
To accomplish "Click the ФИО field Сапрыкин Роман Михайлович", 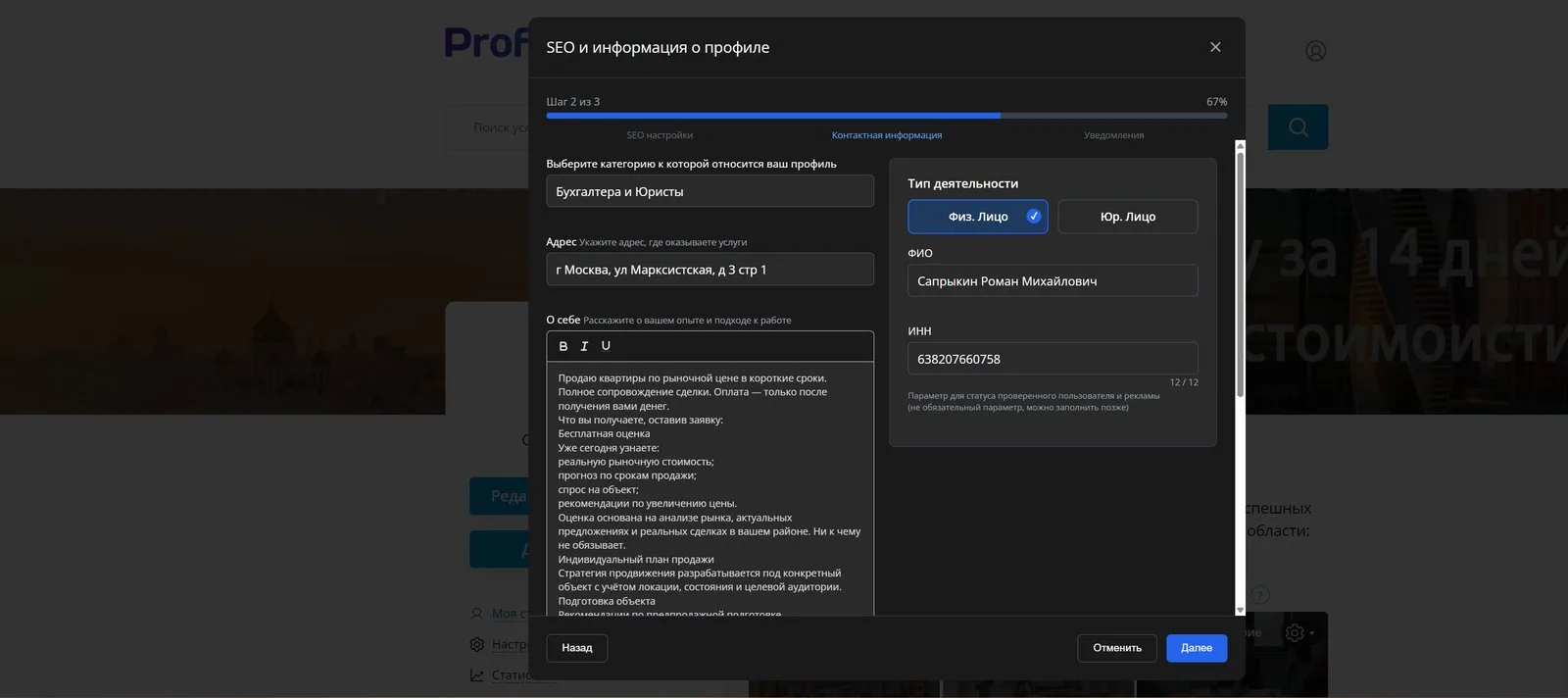I will click(1053, 281).
